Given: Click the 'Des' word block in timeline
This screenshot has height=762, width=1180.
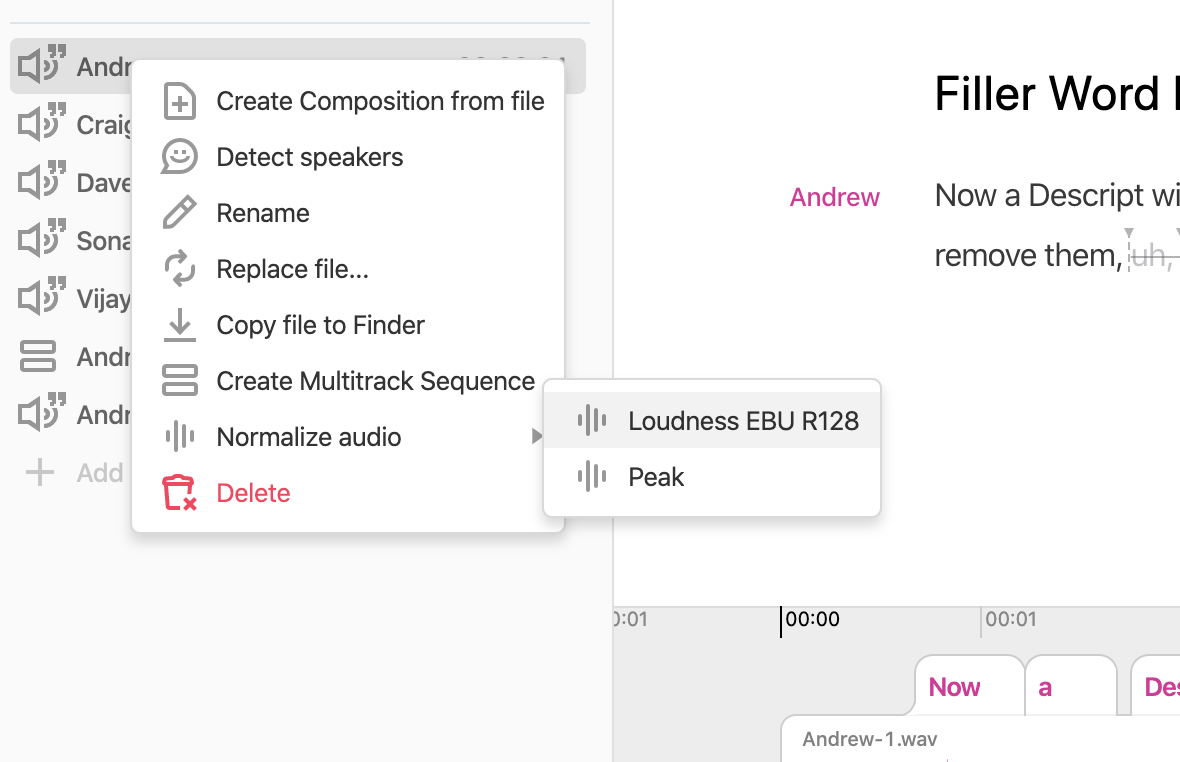Looking at the screenshot, I should click(1156, 686).
